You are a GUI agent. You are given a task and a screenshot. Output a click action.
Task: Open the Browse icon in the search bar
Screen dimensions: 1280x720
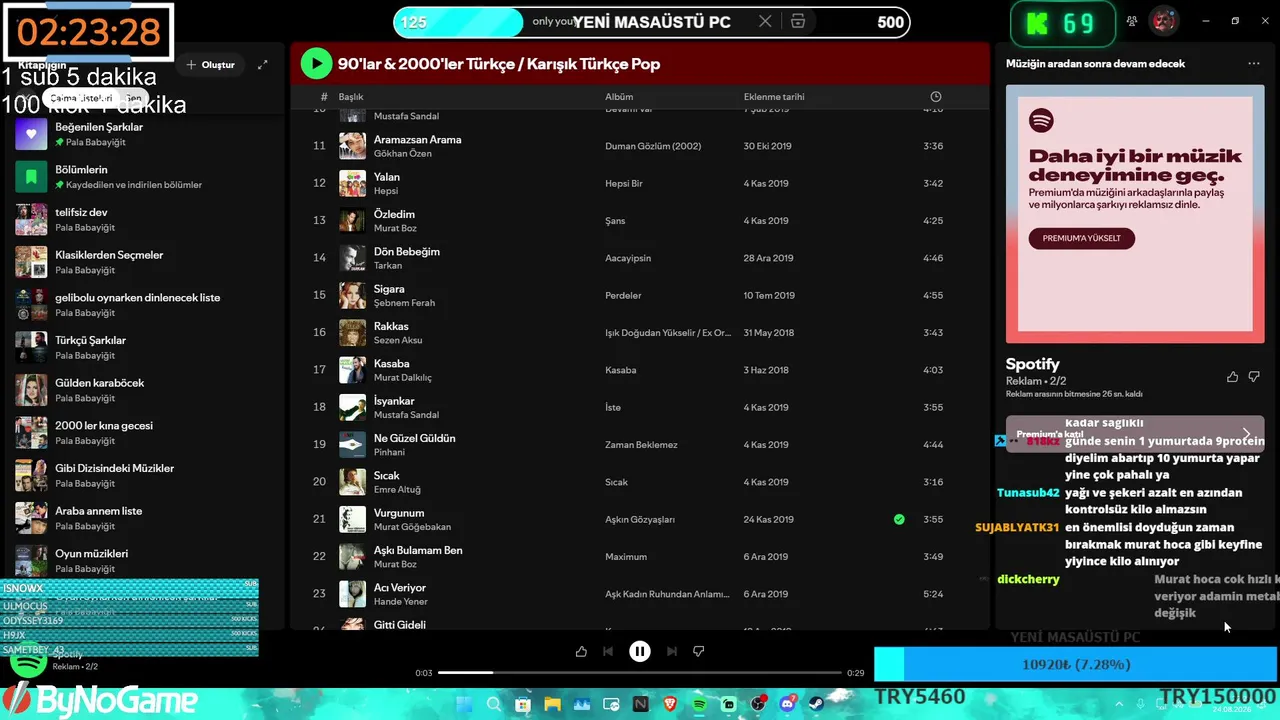[798, 22]
